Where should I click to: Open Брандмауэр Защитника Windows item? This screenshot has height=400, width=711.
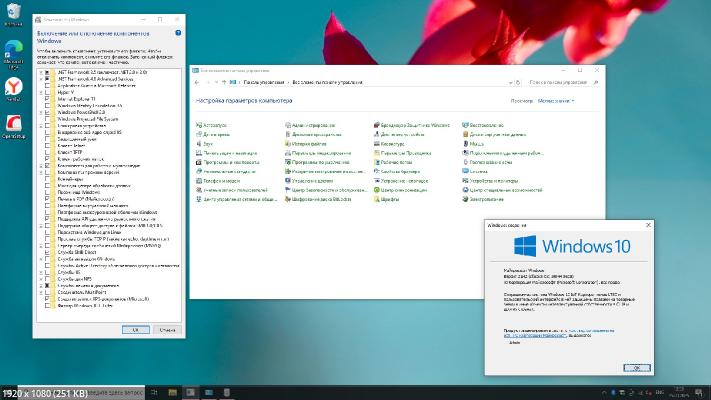tap(412, 125)
